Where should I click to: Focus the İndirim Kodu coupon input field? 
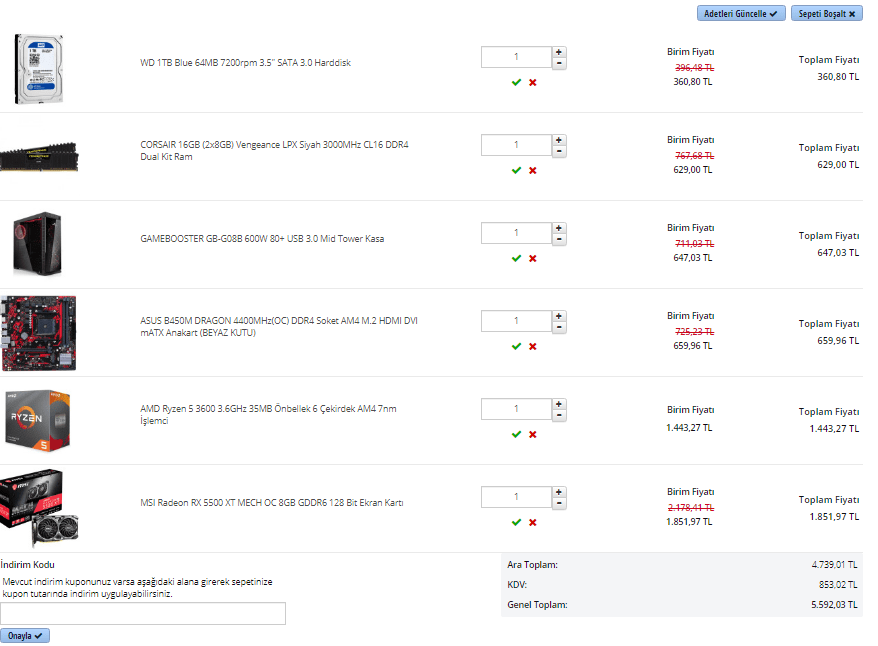[x=143, y=613]
